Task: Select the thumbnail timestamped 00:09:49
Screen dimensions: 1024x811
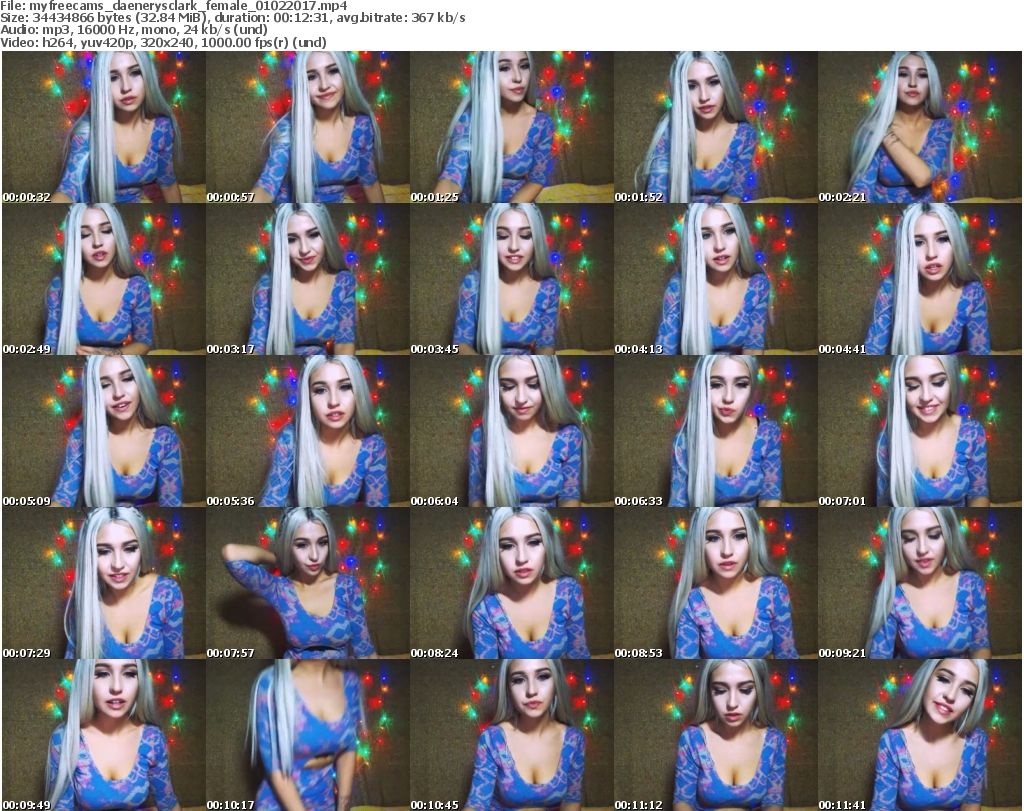Action: point(104,735)
